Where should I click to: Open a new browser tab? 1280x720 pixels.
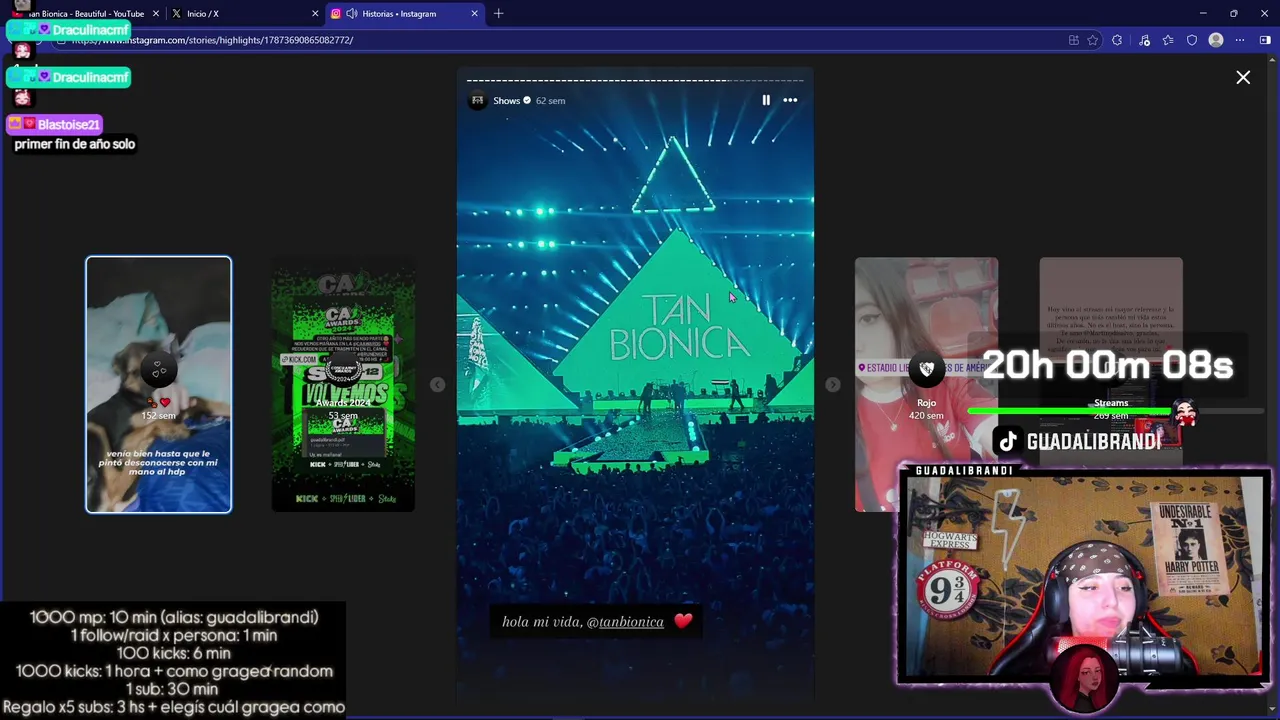click(498, 14)
